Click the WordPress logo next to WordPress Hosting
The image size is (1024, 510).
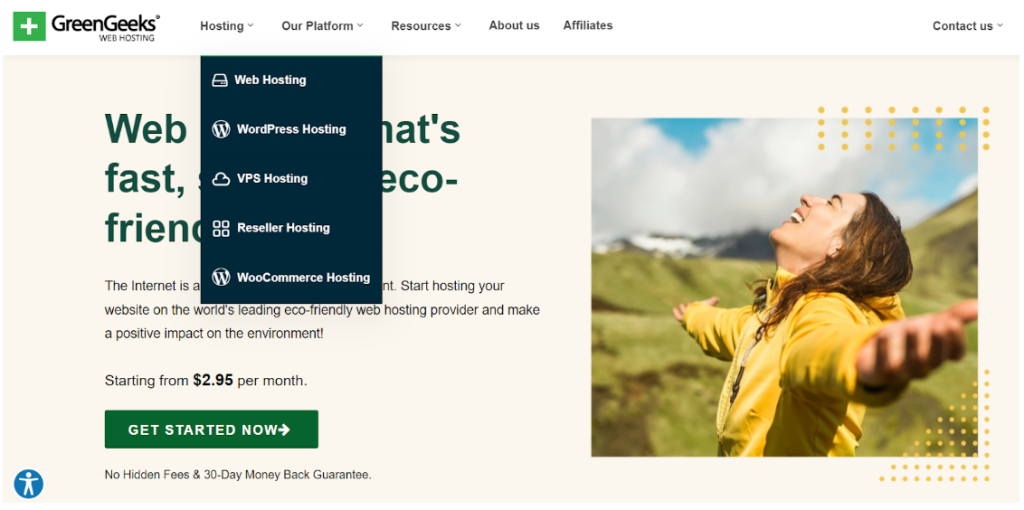point(221,129)
